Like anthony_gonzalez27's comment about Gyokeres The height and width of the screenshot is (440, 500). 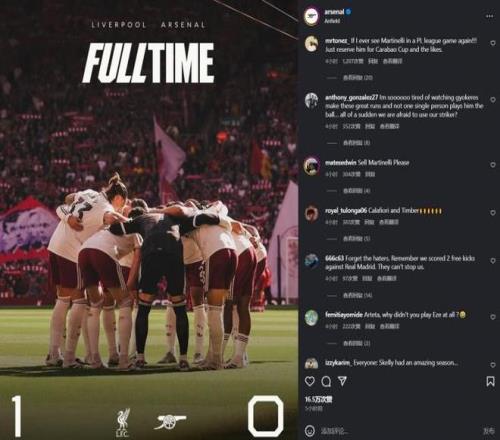tap(493, 100)
